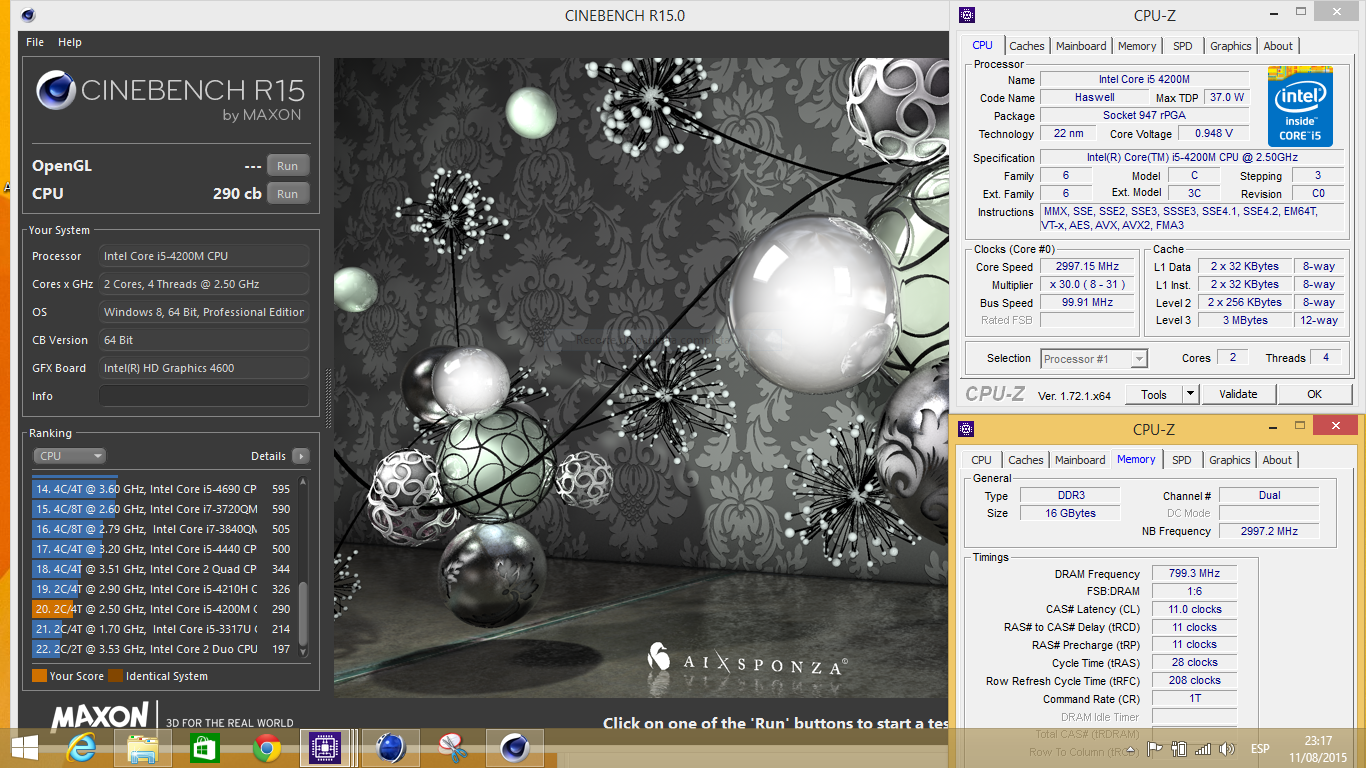Click the empty Info input field
Image resolution: width=1366 pixels, height=768 pixels.
click(203, 396)
